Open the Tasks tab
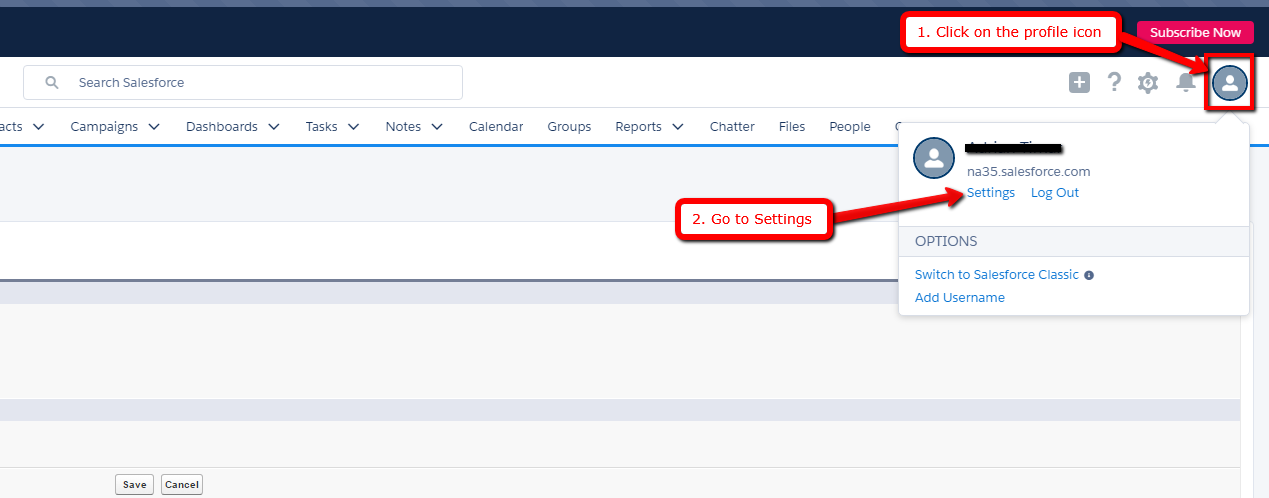This screenshot has width=1269, height=498. pyautogui.click(x=322, y=127)
